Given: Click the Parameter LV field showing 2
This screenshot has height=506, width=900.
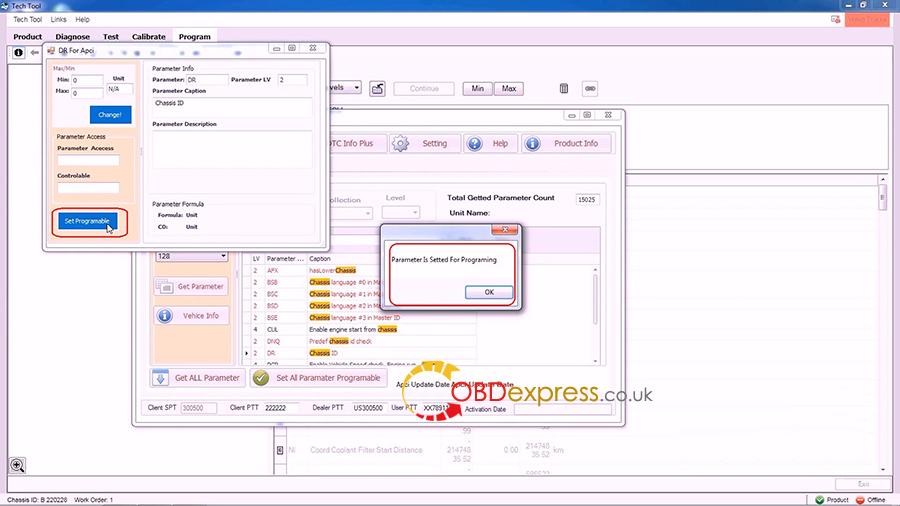Looking at the screenshot, I should click(x=293, y=80).
